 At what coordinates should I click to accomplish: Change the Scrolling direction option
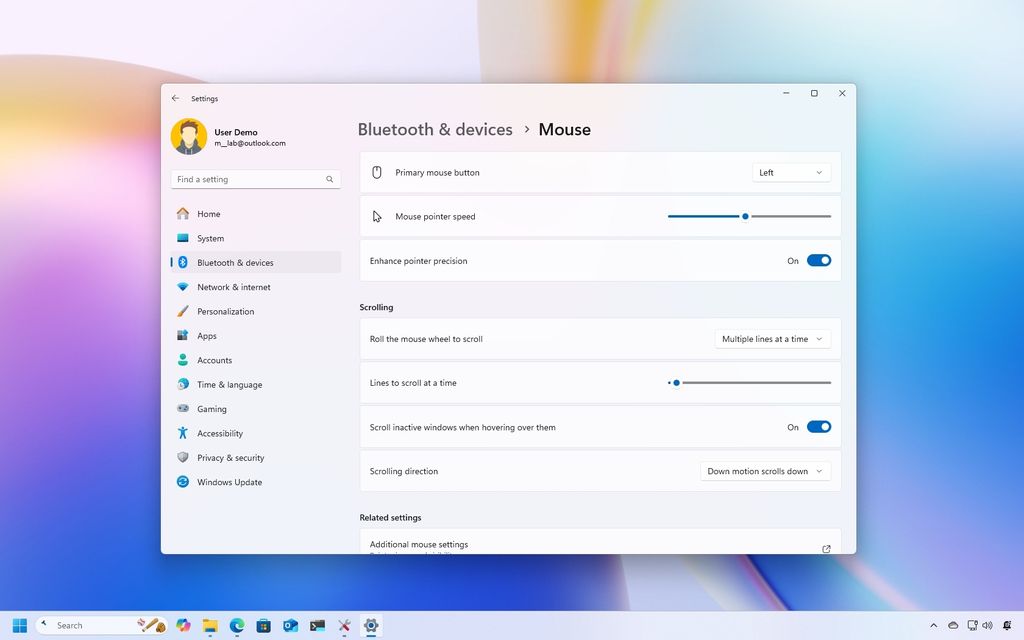tap(765, 470)
